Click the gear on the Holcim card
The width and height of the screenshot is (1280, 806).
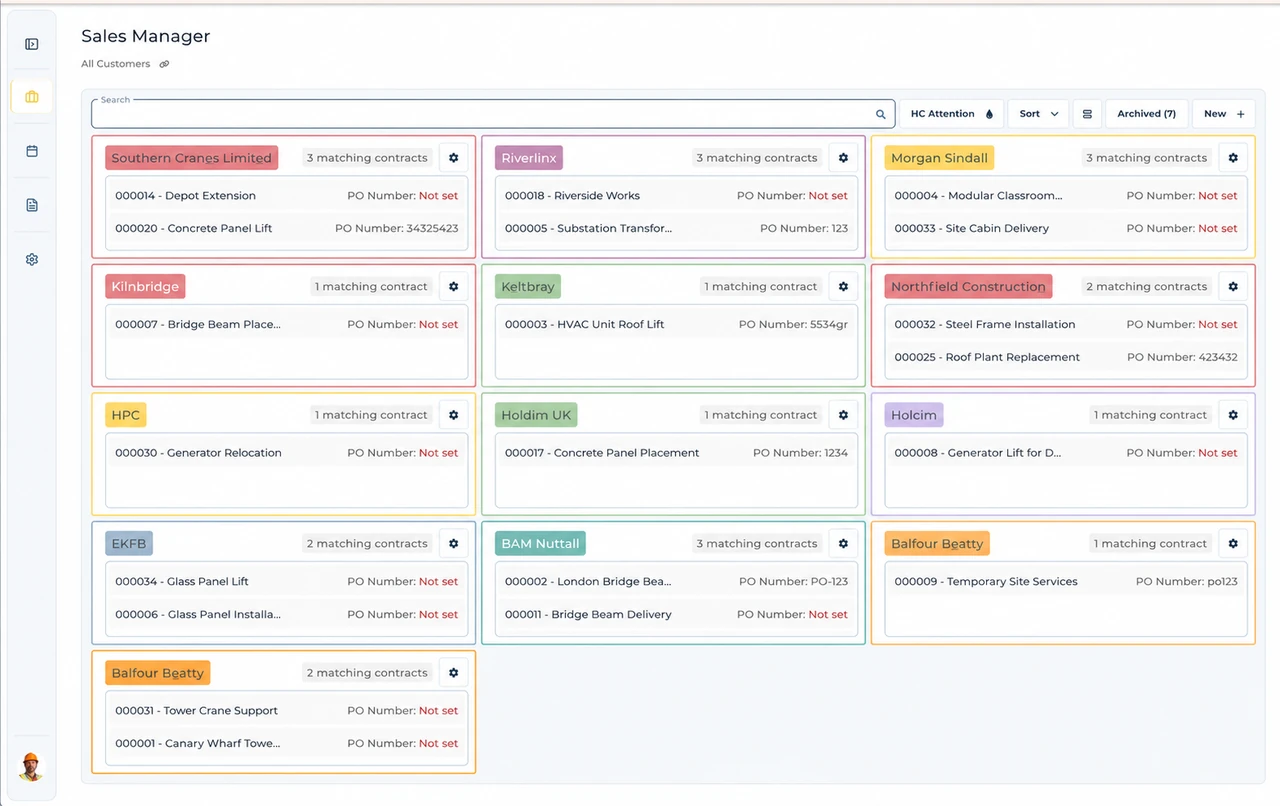1233,415
